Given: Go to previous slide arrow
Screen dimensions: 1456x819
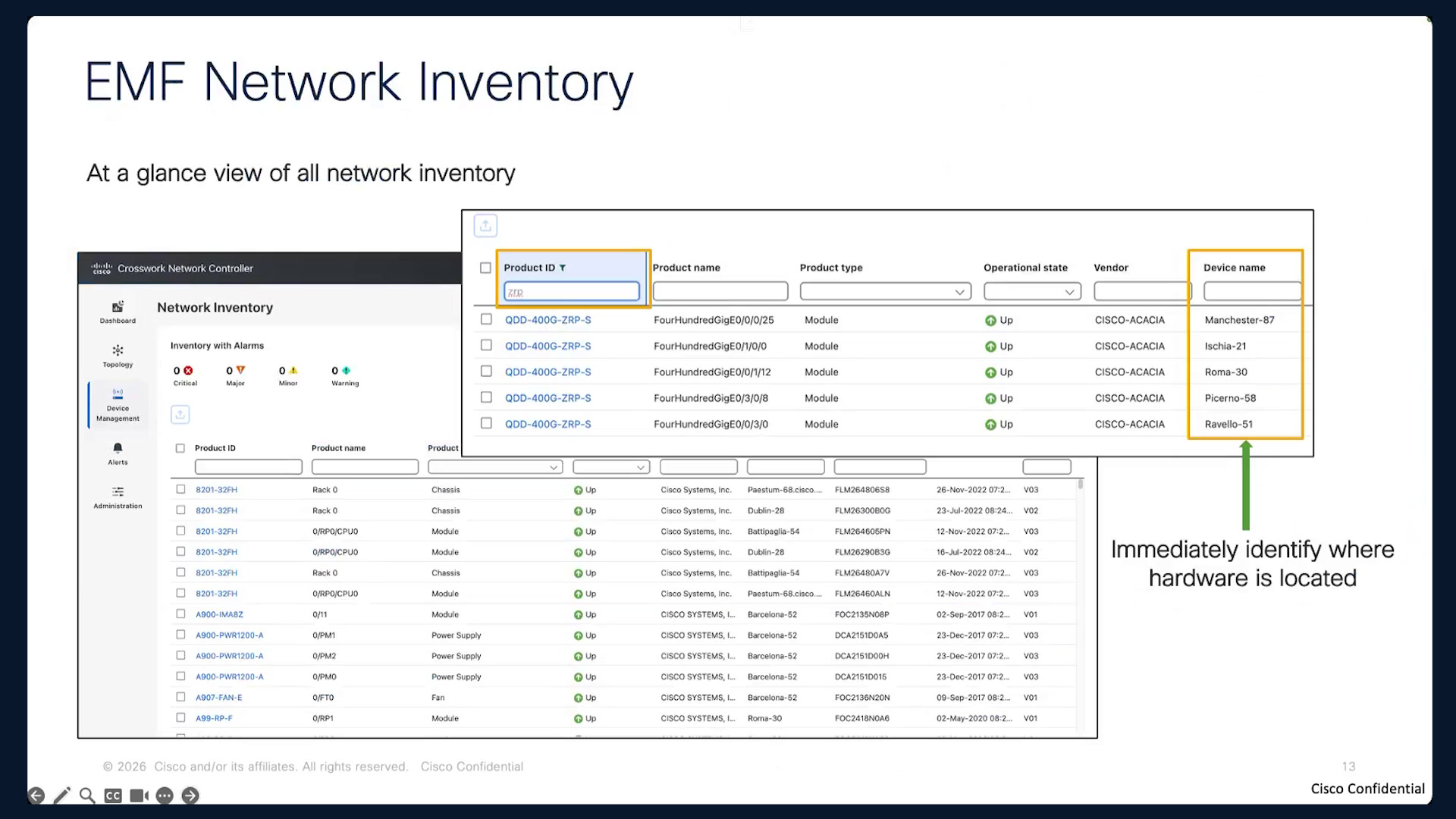Looking at the screenshot, I should click(x=36, y=795).
